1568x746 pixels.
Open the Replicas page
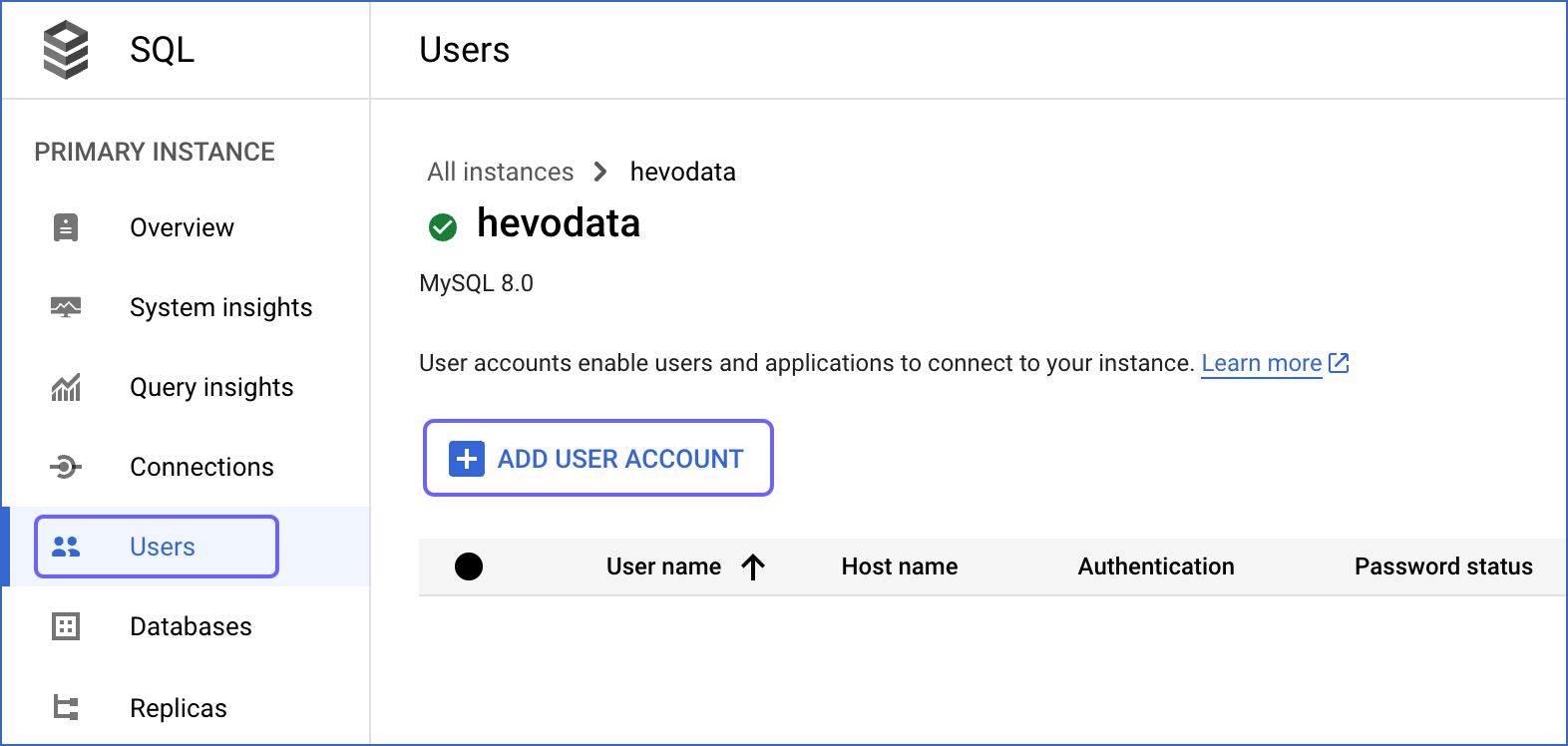coord(179,708)
